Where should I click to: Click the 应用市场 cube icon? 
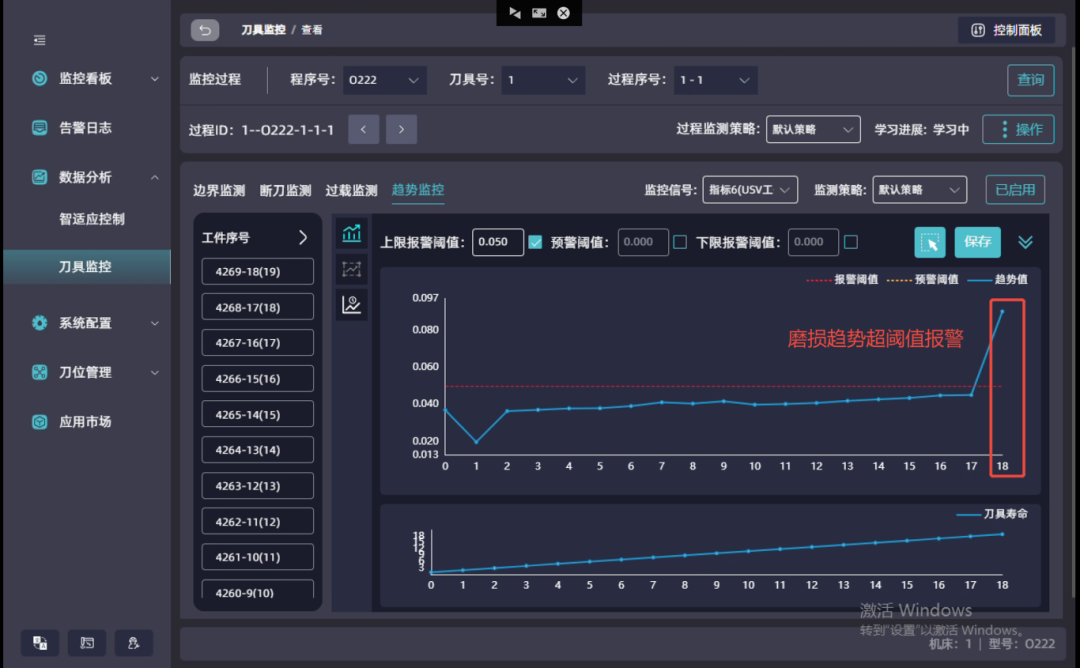[x=40, y=421]
